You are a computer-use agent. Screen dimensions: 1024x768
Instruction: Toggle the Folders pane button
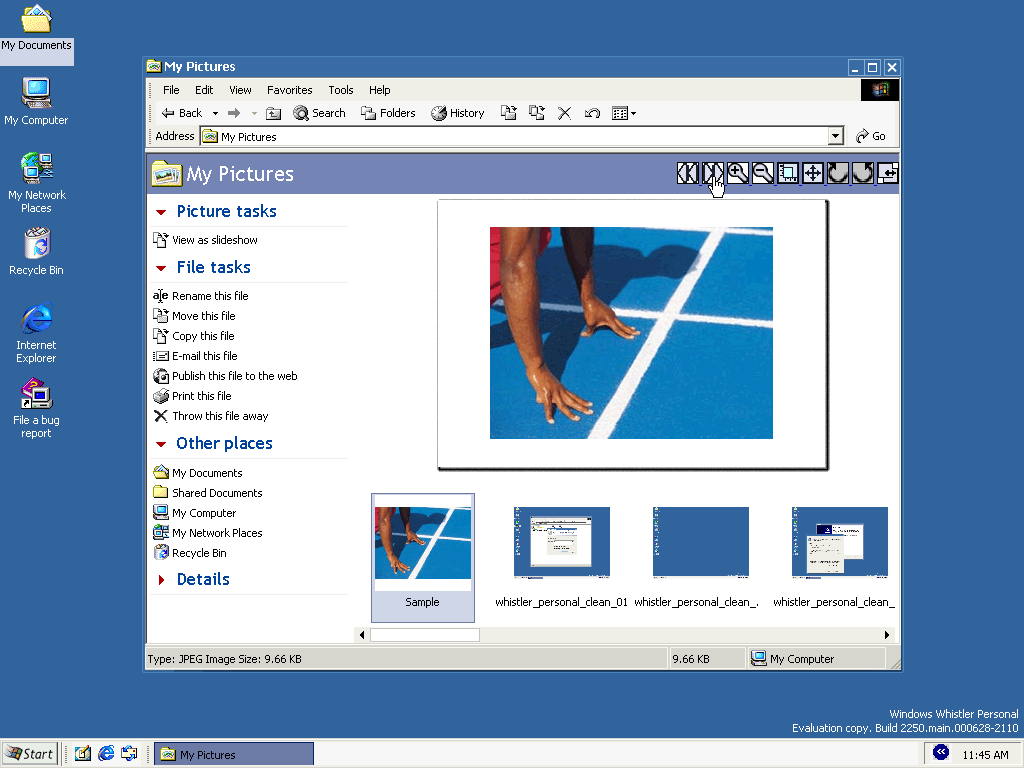pyautogui.click(x=388, y=113)
